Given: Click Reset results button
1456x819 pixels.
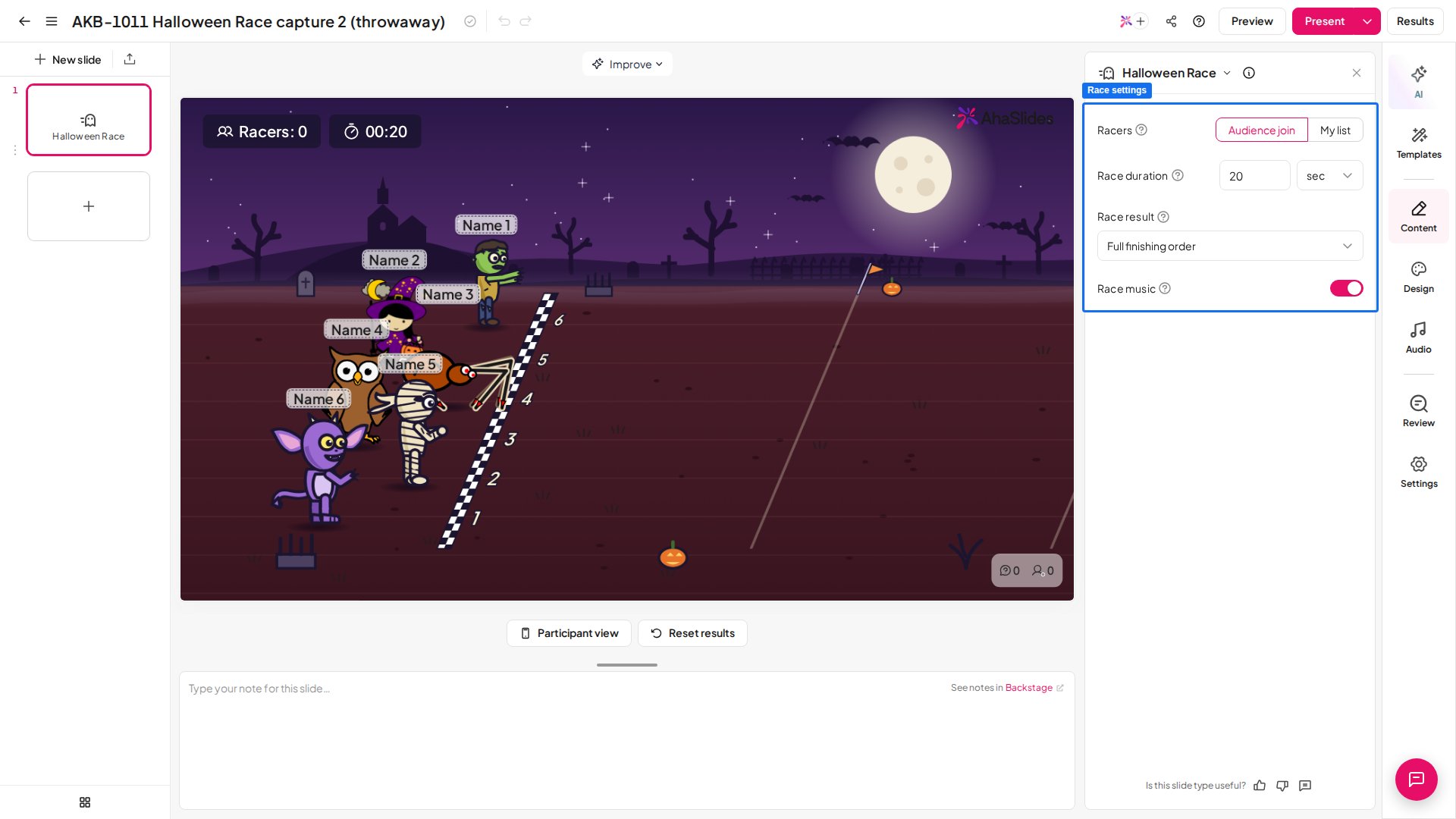Looking at the screenshot, I should pos(692,633).
